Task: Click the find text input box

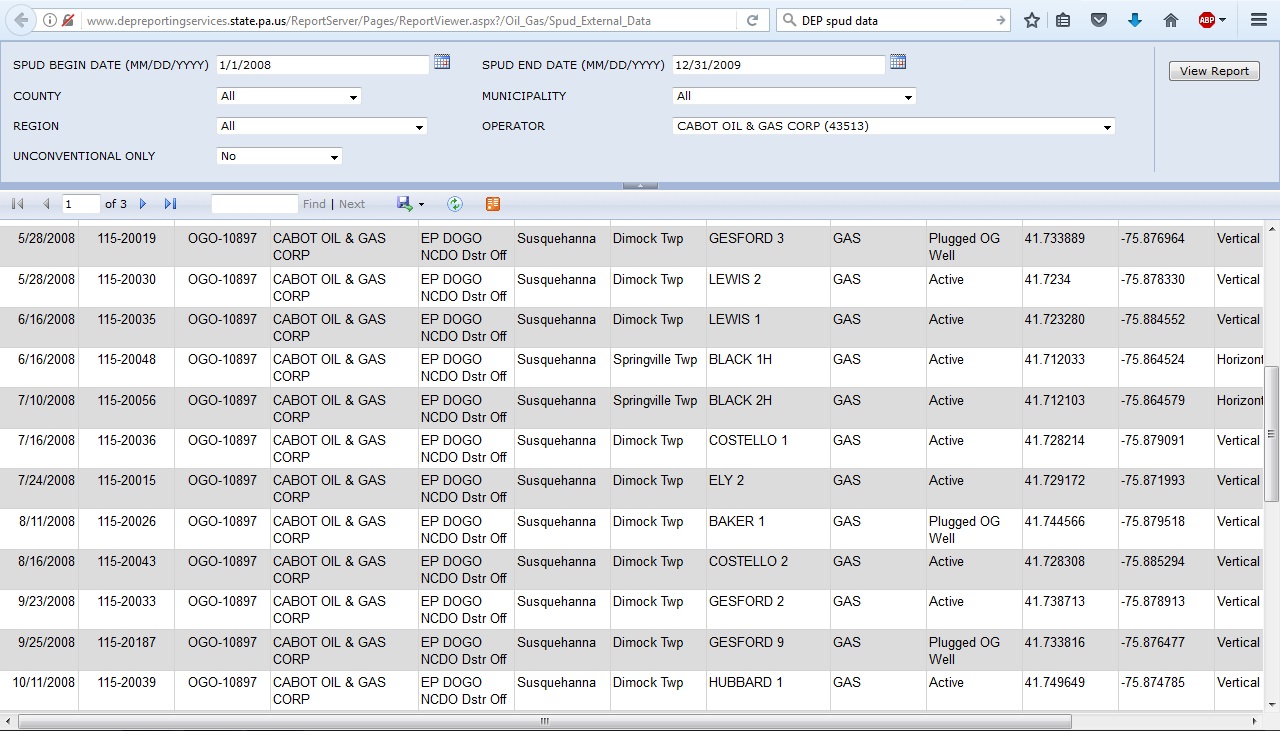Action: [x=254, y=204]
